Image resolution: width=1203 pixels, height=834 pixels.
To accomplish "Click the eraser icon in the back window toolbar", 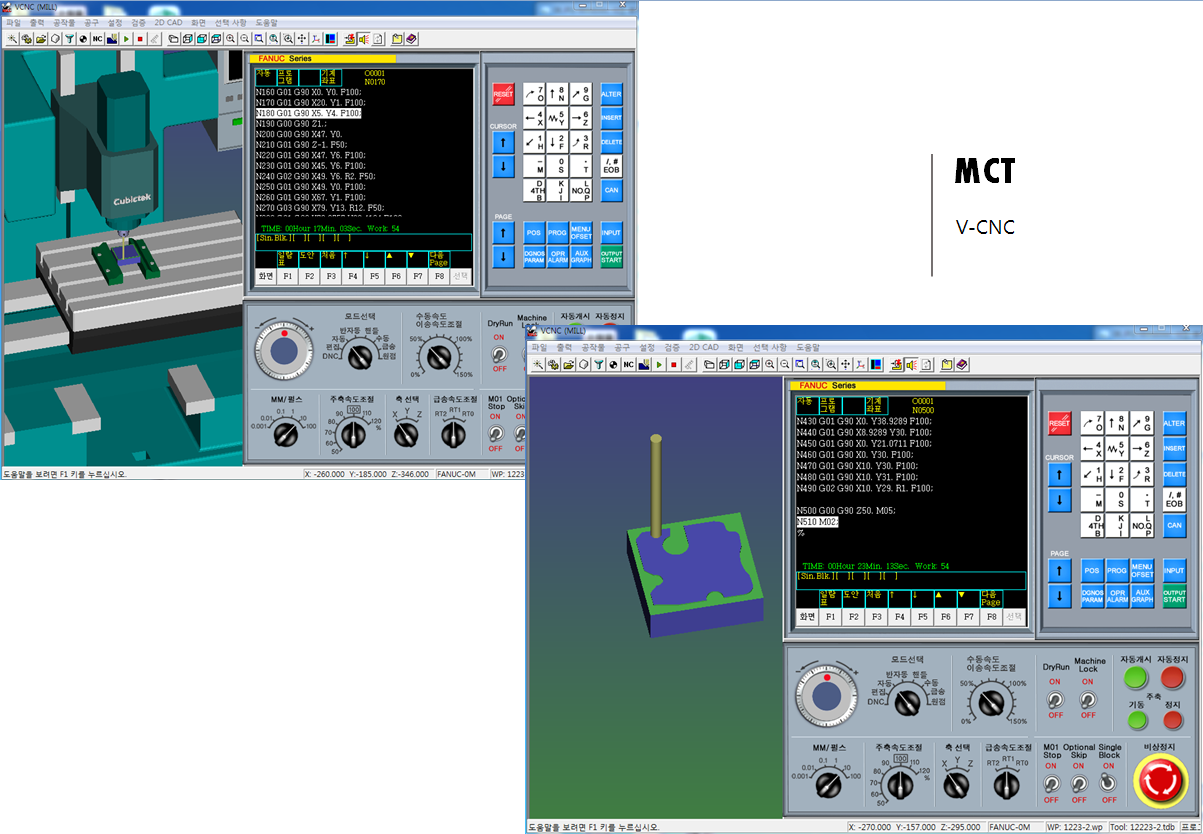I will point(154,39).
